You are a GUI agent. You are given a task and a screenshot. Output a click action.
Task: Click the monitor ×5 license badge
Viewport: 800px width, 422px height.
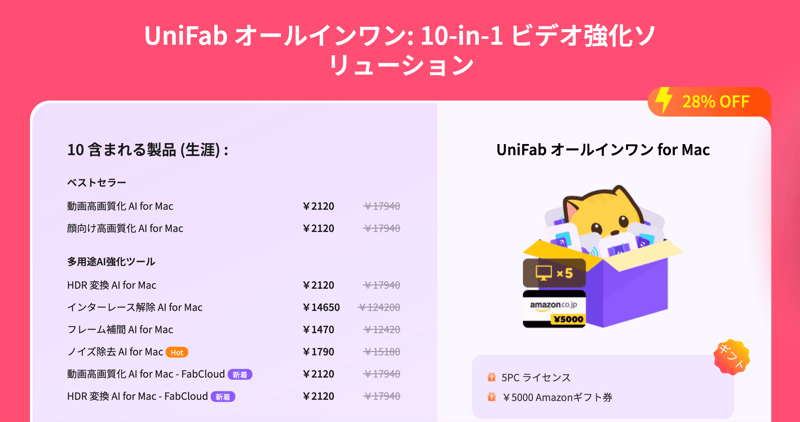[554, 272]
